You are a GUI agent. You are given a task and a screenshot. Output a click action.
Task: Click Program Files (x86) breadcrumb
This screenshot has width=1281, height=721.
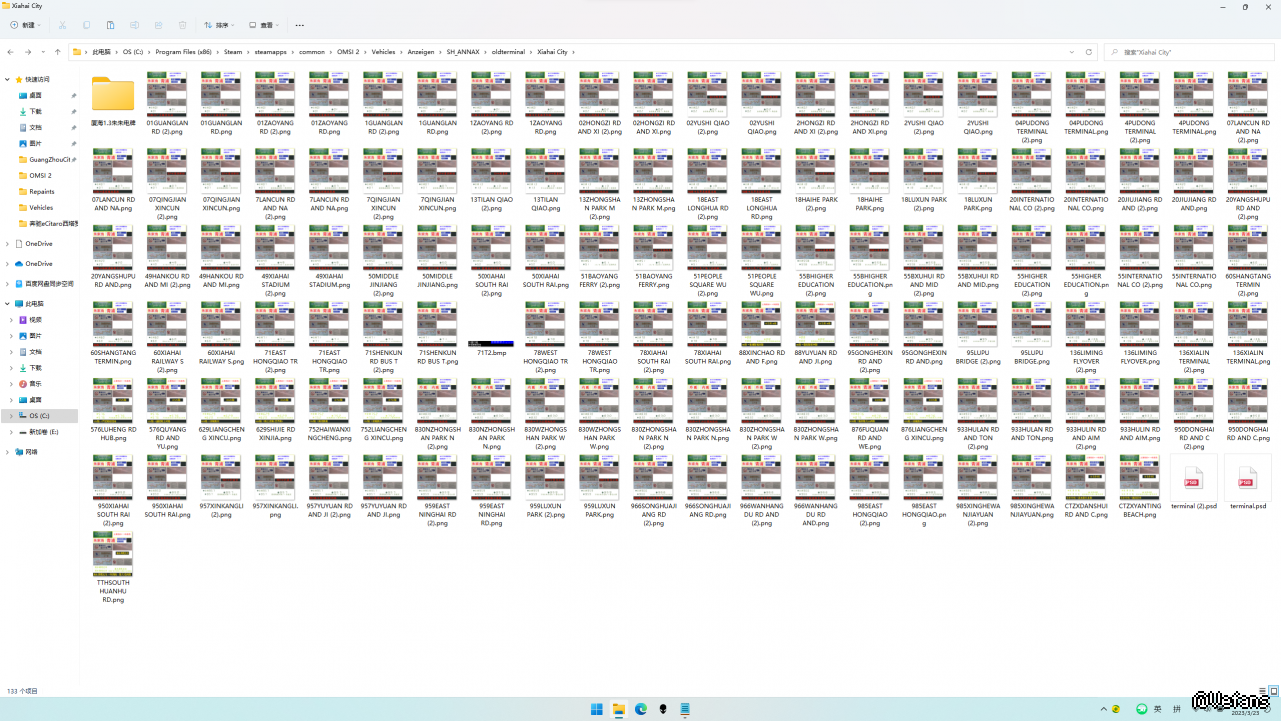pyautogui.click(x=184, y=52)
